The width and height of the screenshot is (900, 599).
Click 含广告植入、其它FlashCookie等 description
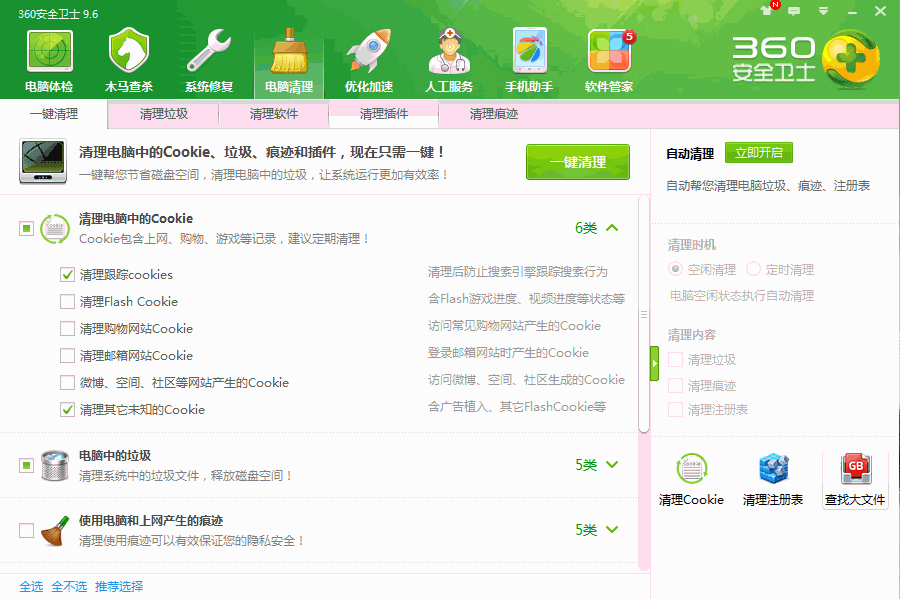tap(517, 406)
